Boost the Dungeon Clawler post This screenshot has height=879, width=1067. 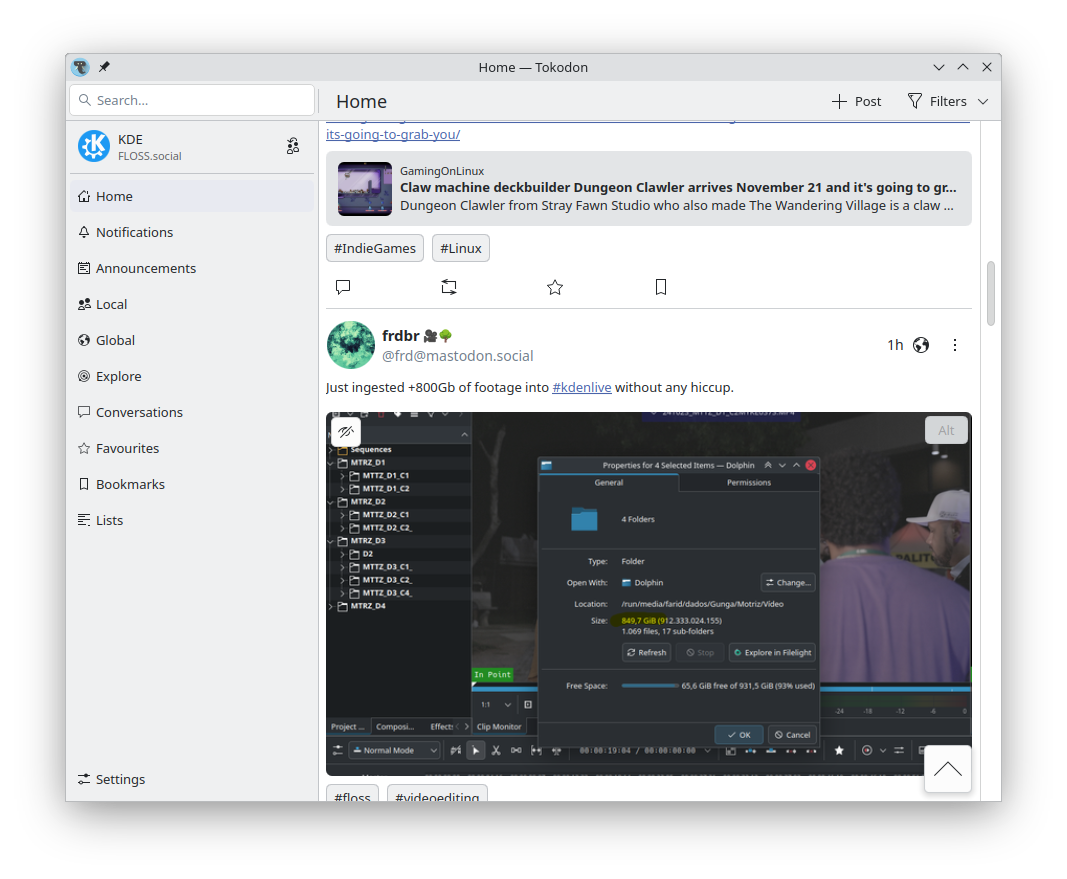[449, 287]
